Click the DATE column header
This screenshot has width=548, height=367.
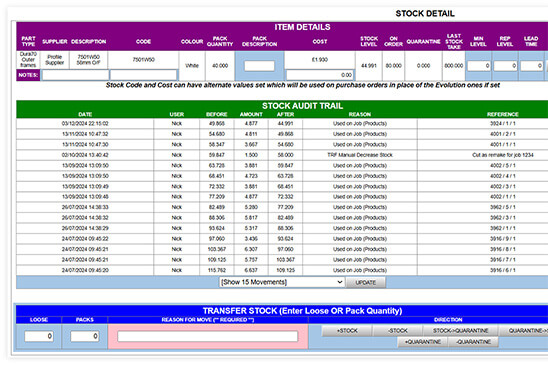click(x=85, y=114)
